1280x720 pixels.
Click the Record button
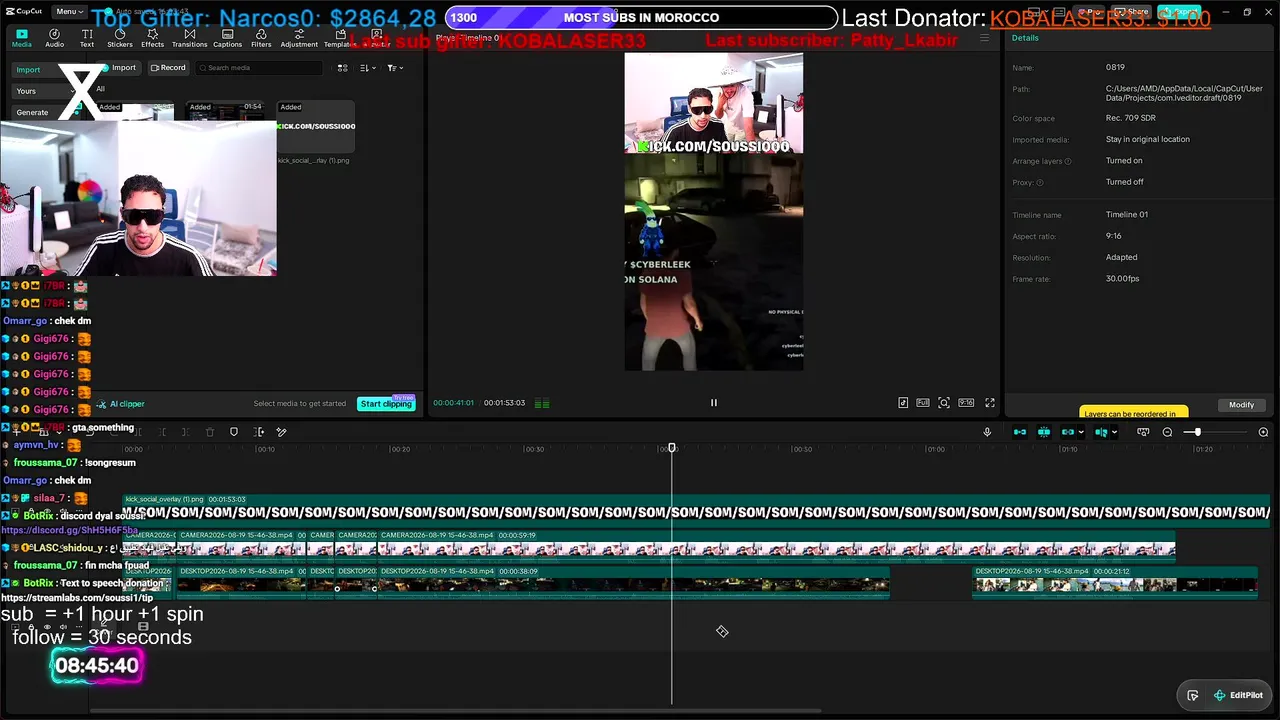[168, 68]
